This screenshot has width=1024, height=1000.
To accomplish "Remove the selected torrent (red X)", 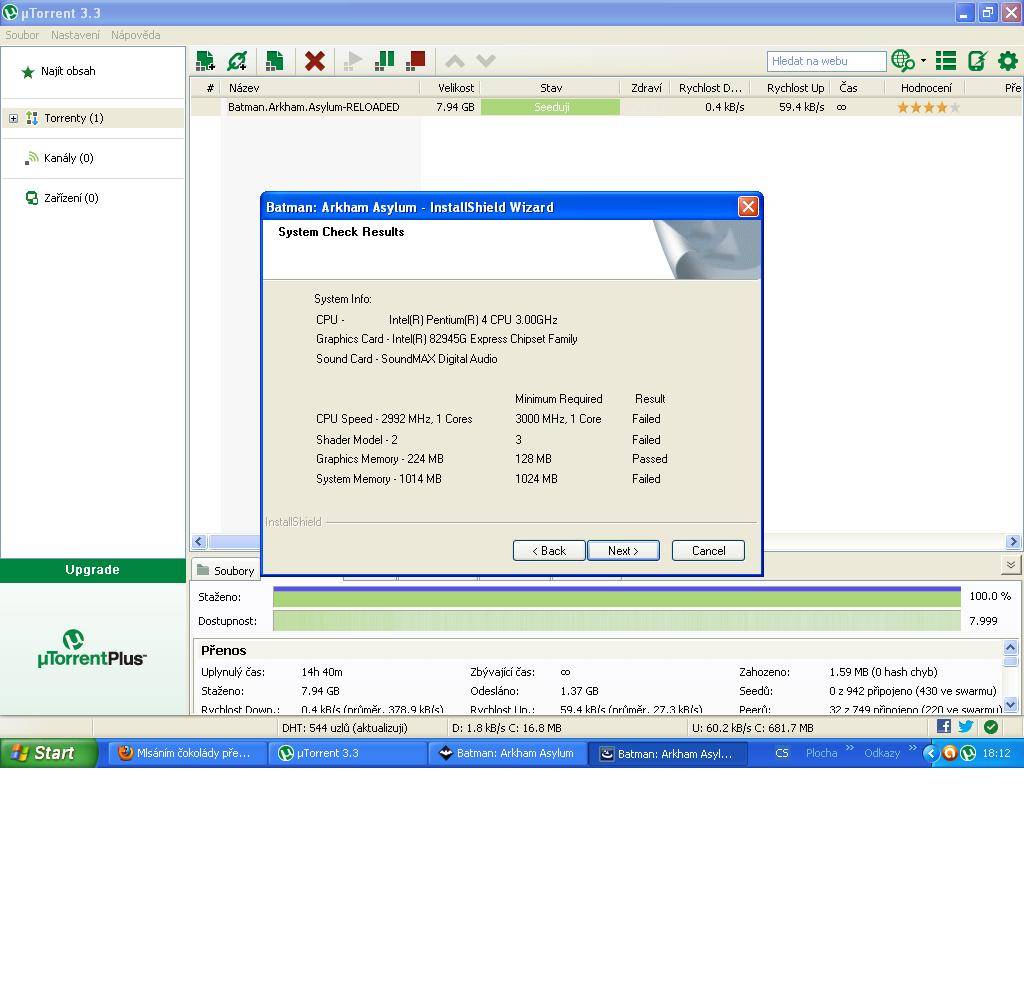I will coord(315,61).
